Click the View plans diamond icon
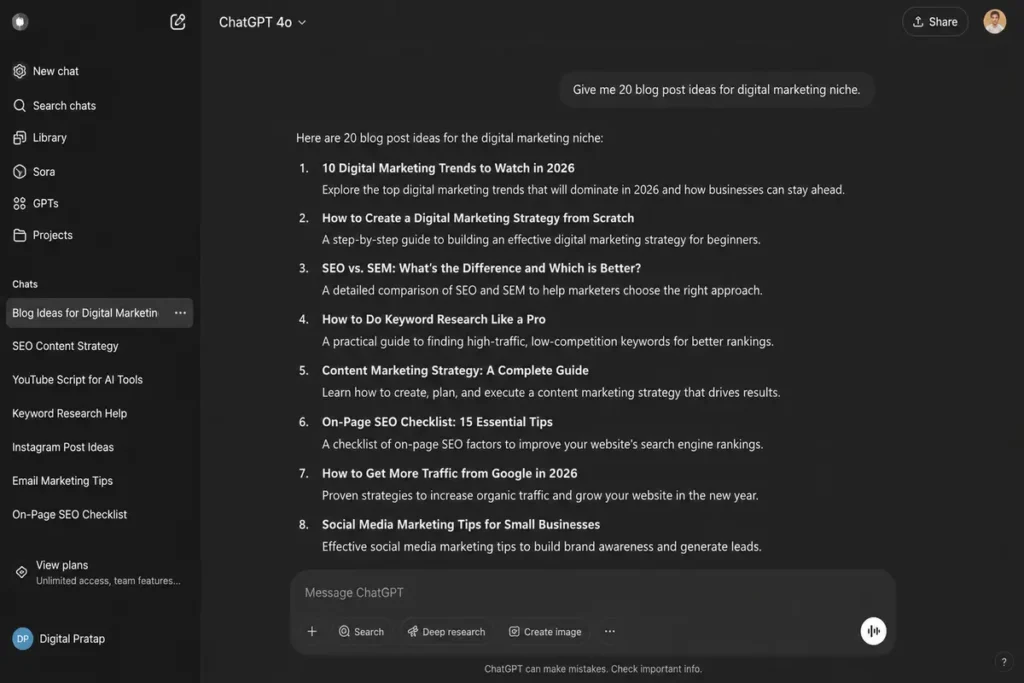The width and height of the screenshot is (1024, 683). (22, 572)
